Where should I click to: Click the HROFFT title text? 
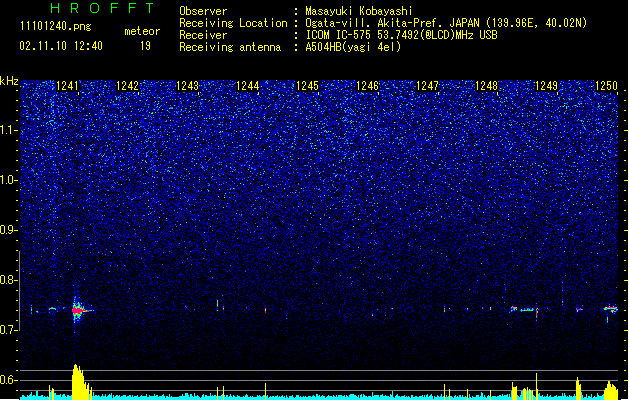click(x=102, y=8)
